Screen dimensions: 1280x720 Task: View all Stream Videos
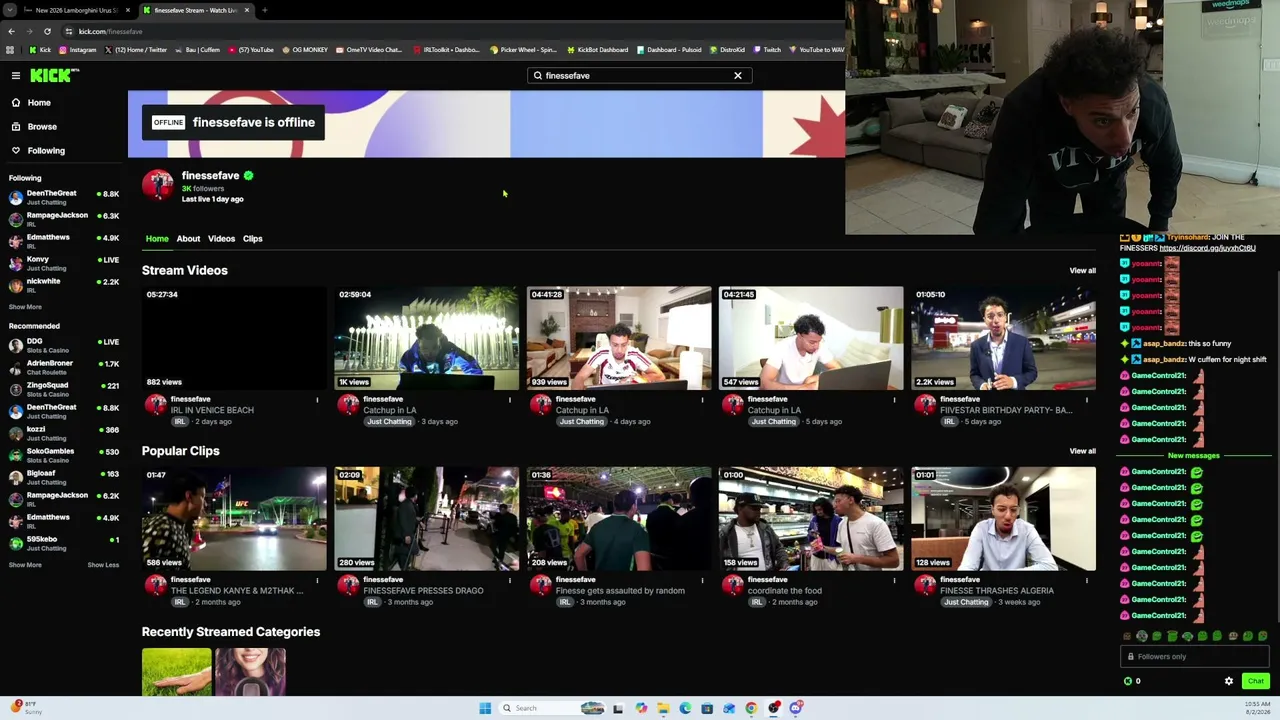click(1082, 271)
